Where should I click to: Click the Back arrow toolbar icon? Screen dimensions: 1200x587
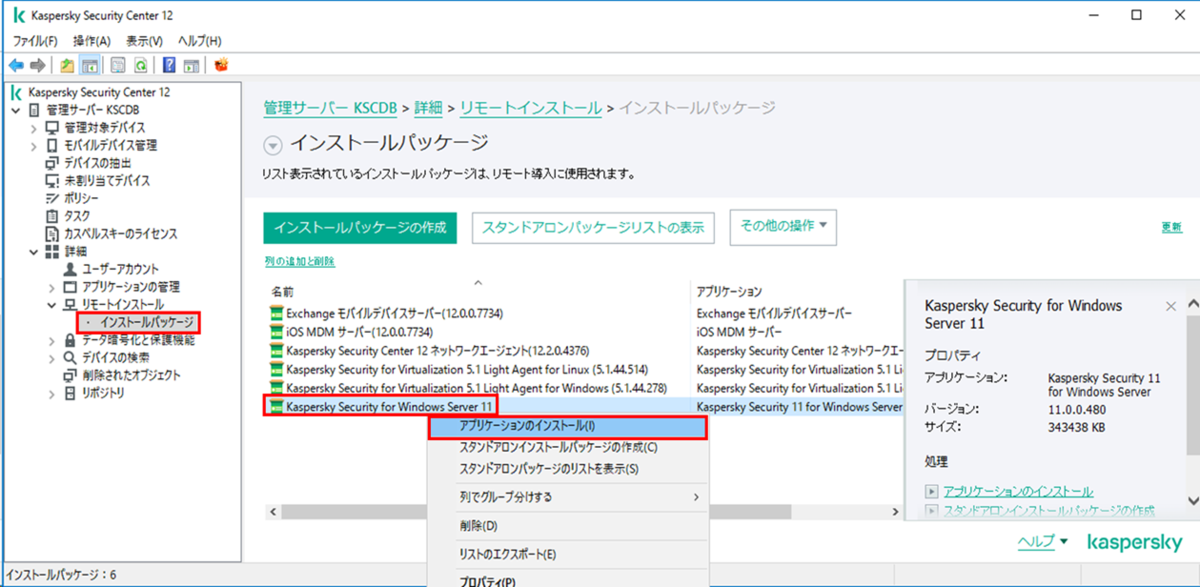[16, 65]
